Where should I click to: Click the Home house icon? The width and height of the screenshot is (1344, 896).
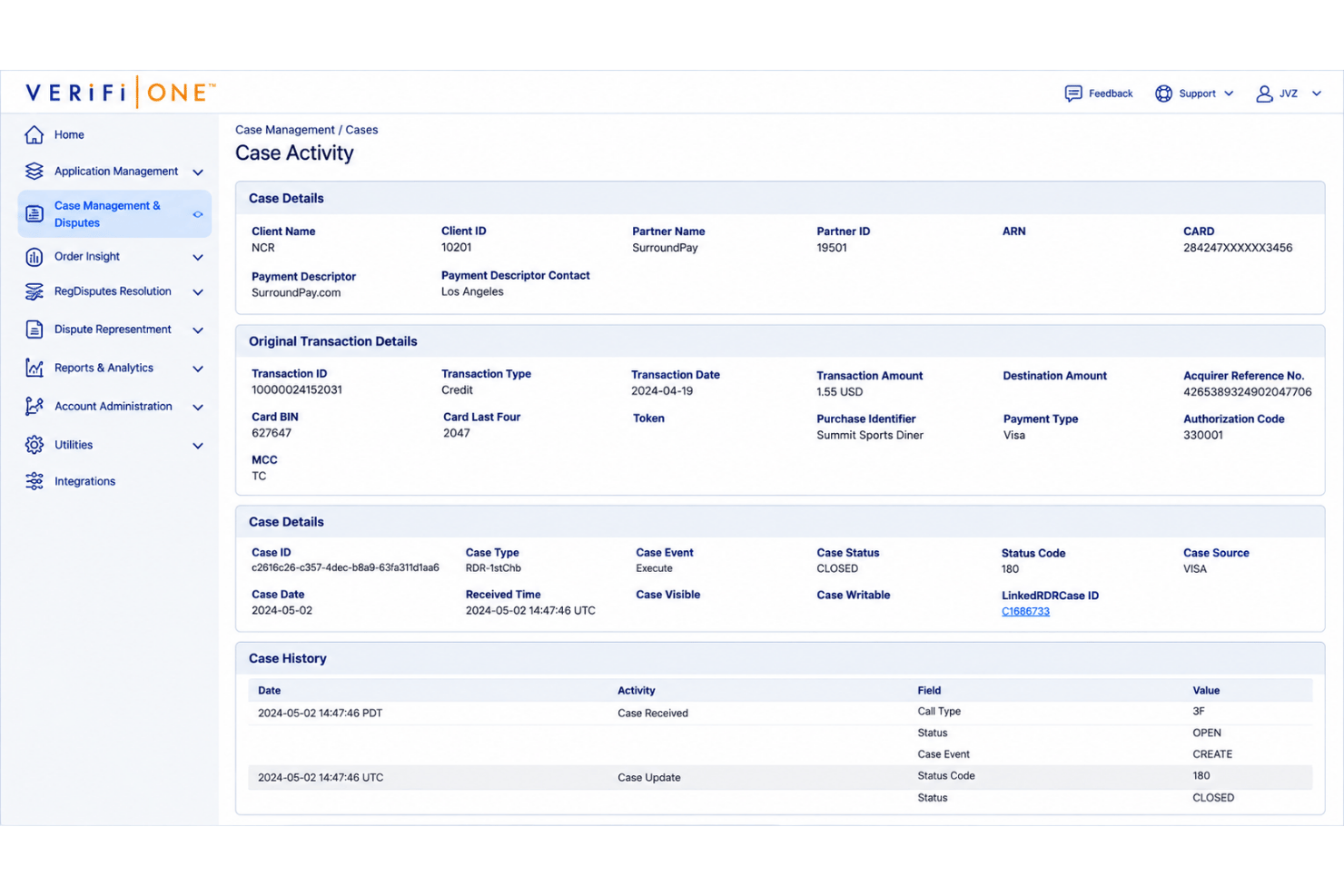click(35, 135)
